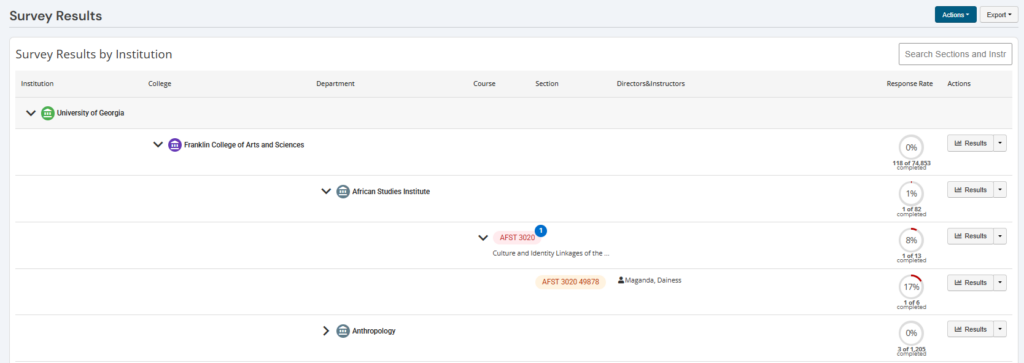The height and width of the screenshot is (363, 1024).
Task: Click the Course column header
Action: [485, 84]
